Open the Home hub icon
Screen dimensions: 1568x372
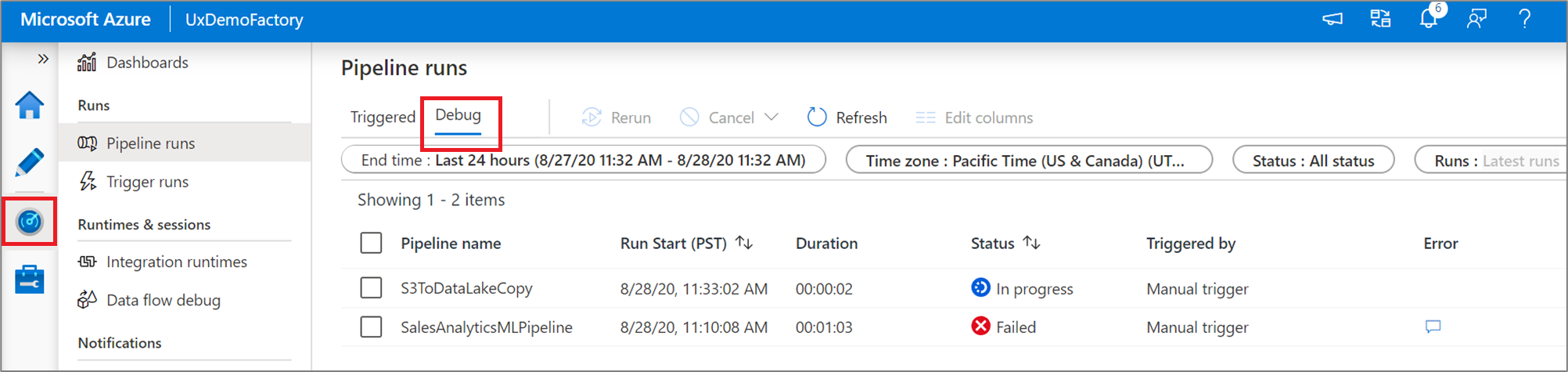click(30, 105)
